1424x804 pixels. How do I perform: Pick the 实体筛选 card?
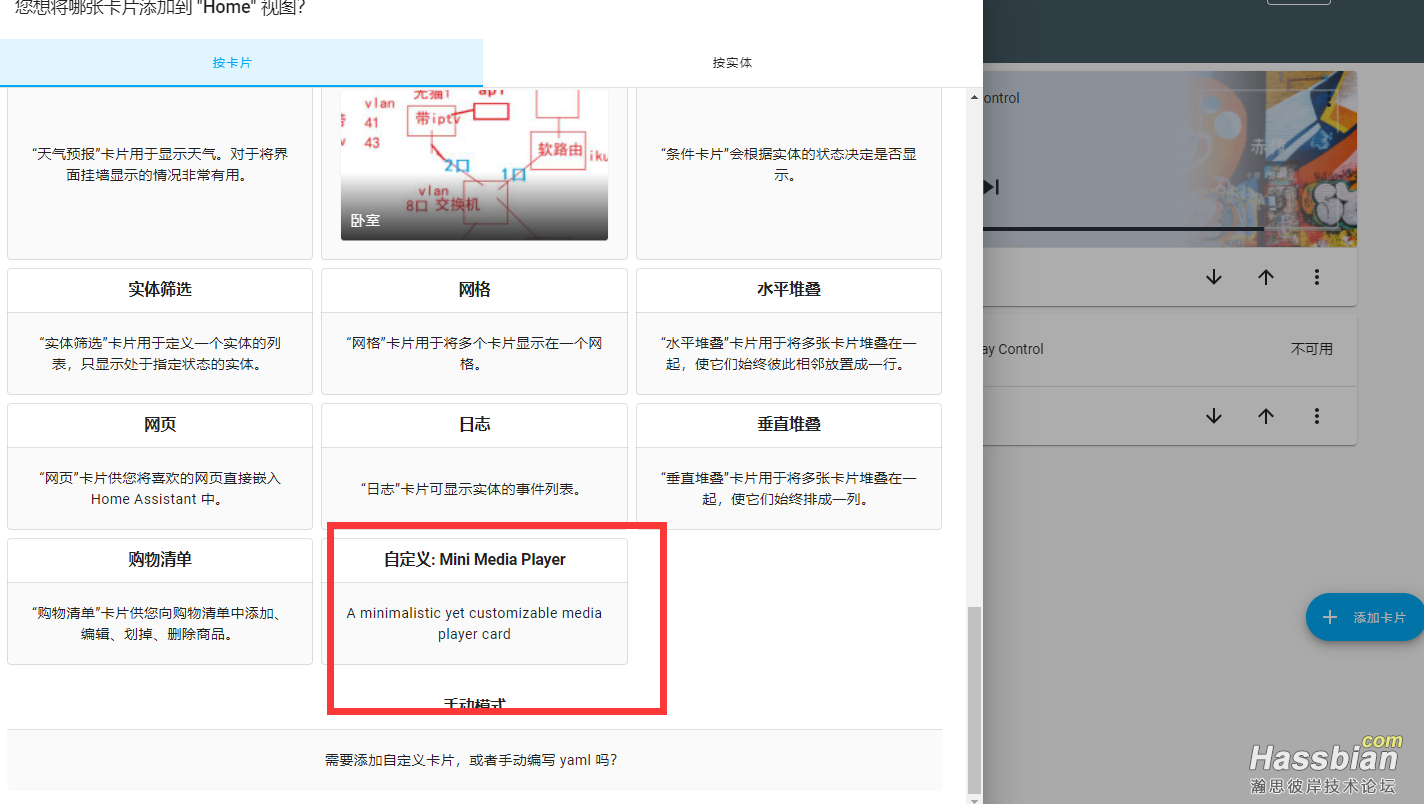click(160, 331)
